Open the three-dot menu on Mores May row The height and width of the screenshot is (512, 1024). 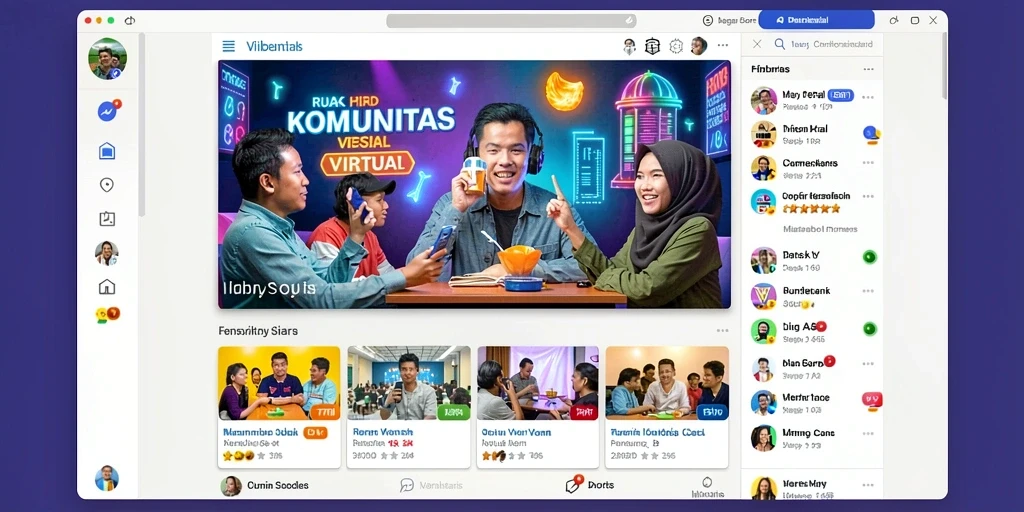[x=868, y=485]
